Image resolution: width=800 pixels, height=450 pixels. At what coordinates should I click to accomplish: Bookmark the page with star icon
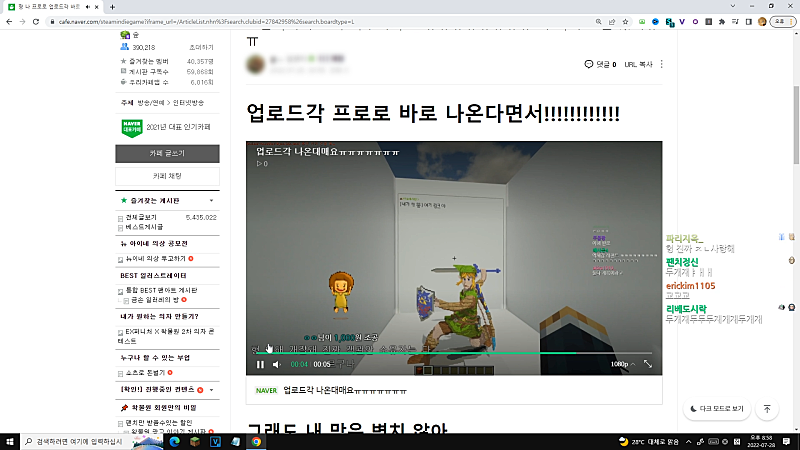625,21
